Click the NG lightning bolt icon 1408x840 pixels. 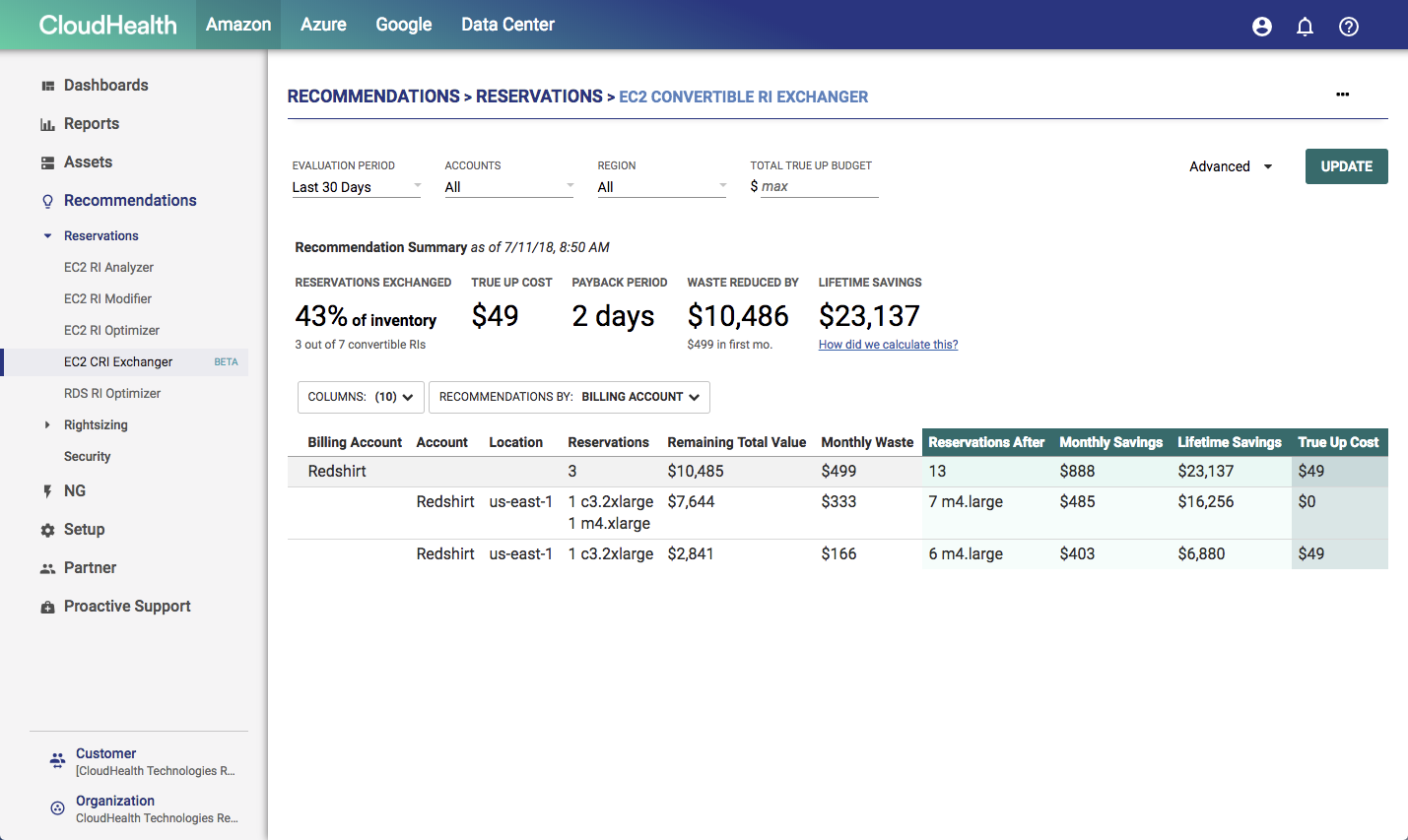click(46, 490)
